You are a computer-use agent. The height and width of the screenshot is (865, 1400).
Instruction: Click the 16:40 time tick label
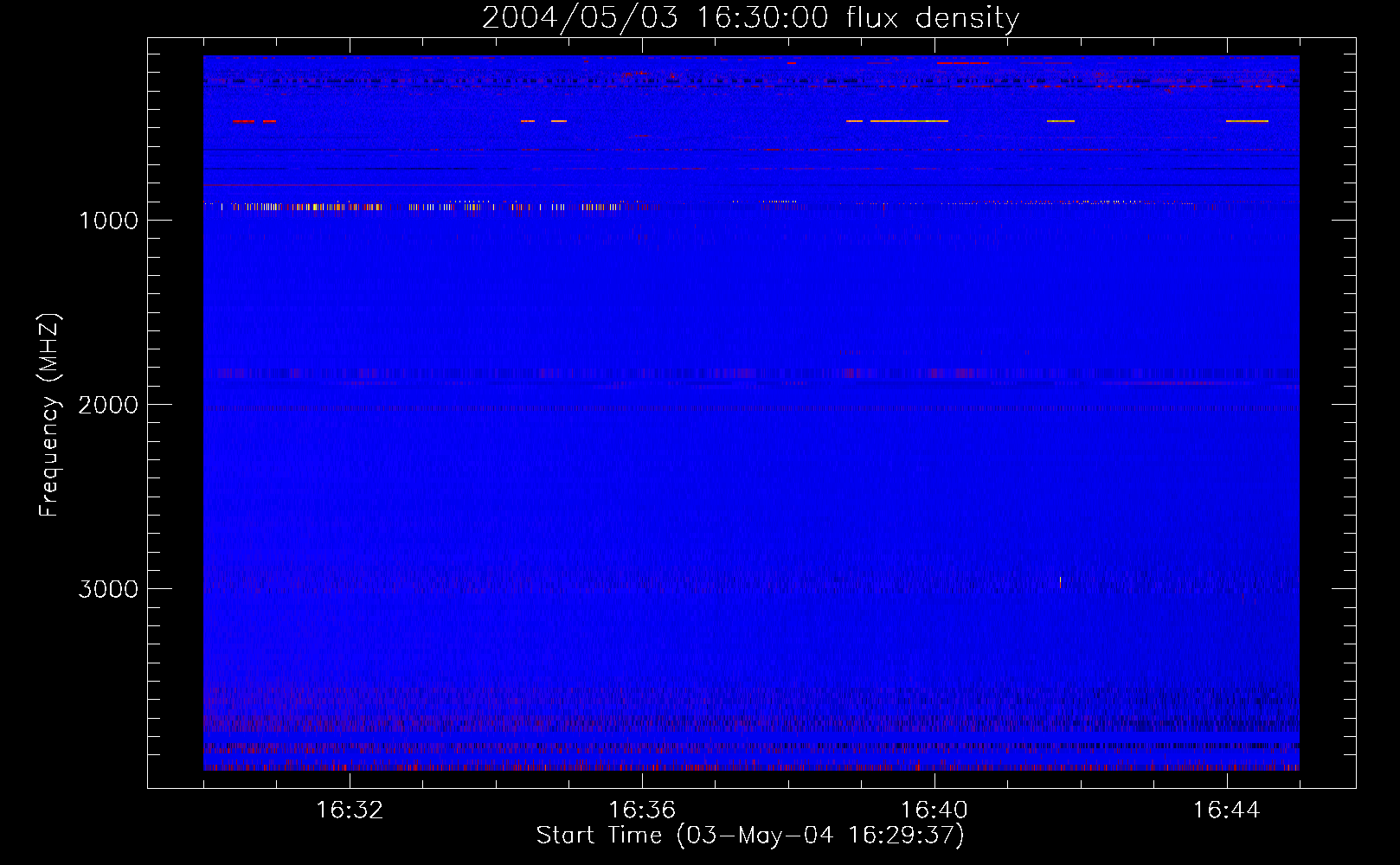tap(934, 811)
